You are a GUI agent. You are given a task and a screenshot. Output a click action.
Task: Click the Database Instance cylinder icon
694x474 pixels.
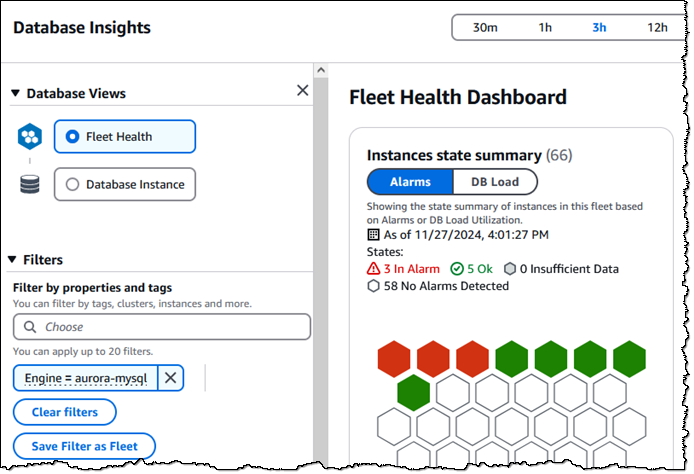[30, 184]
